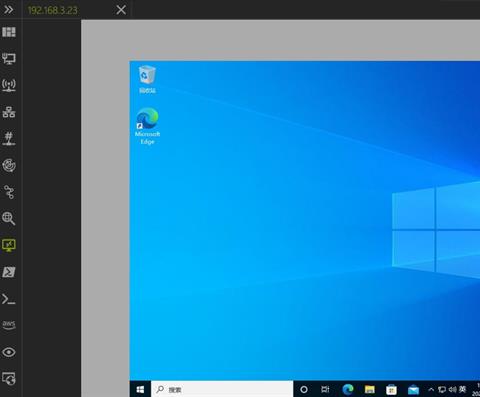Select the network computers icon in sidebar
The width and height of the screenshot is (480, 397).
coord(9,58)
